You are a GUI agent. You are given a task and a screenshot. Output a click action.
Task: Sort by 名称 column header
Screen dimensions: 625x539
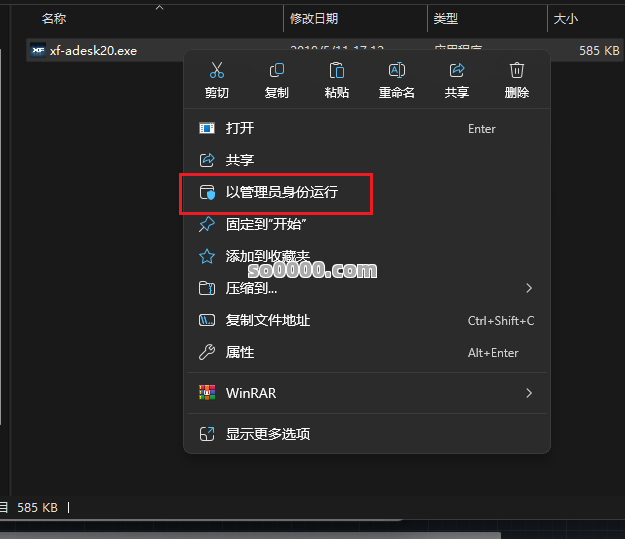(54, 19)
